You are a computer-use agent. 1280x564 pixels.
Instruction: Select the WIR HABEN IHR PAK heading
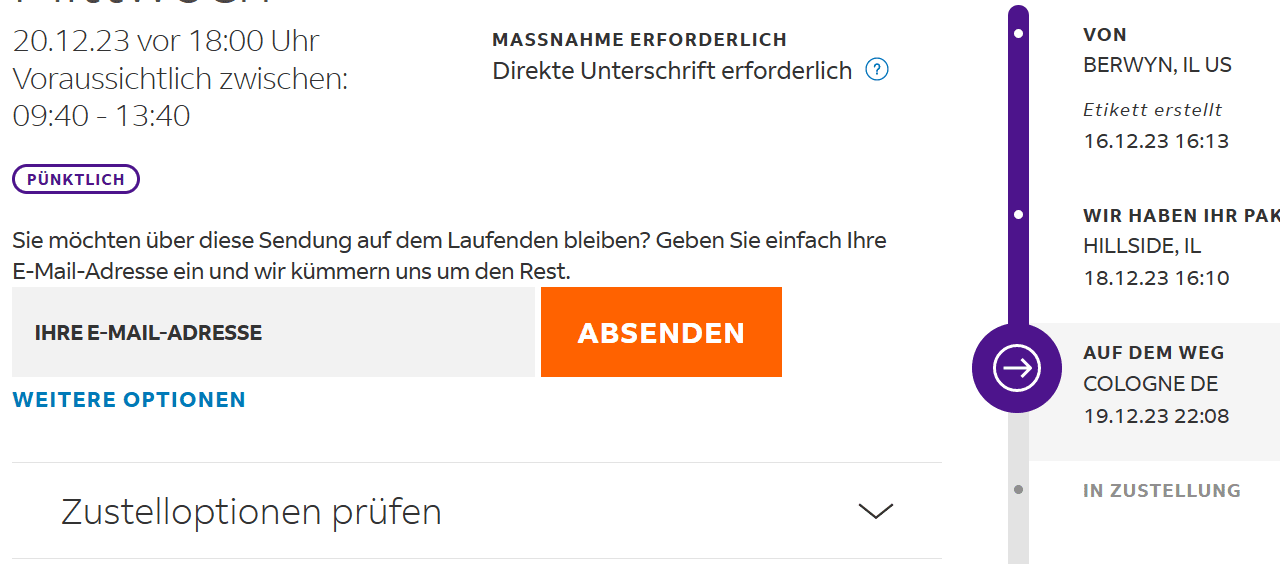1181,215
